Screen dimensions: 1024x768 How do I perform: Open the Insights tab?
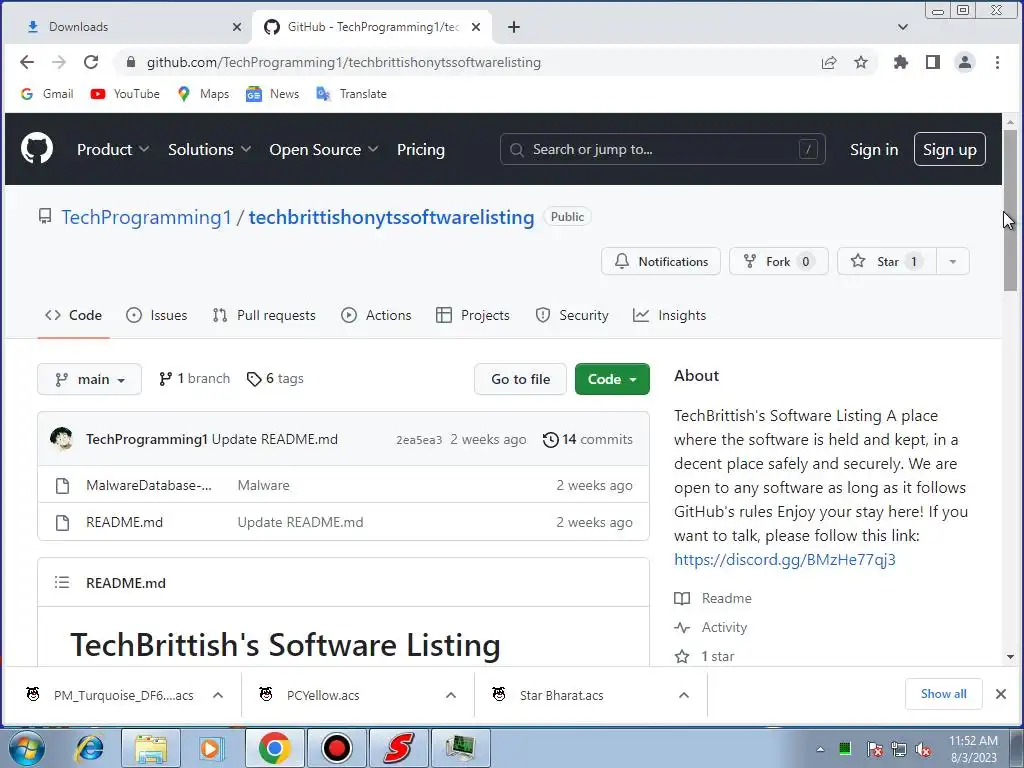click(669, 315)
